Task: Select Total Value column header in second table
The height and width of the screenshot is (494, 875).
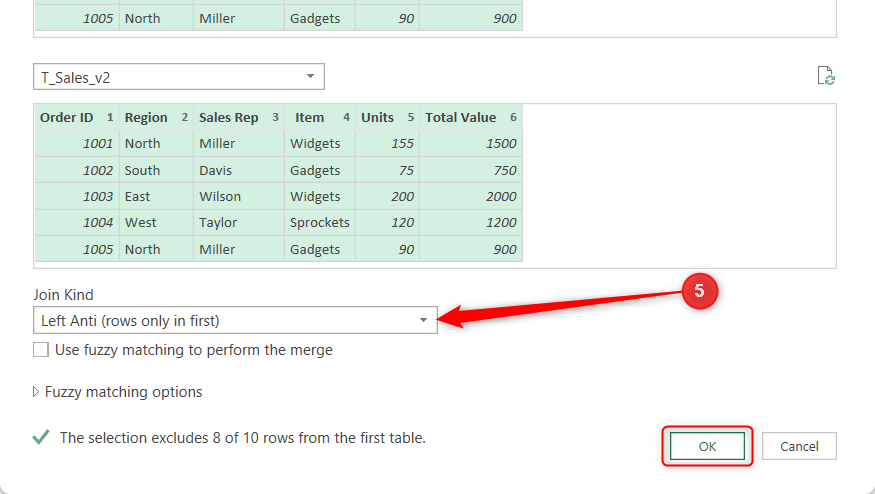Action: 471,117
